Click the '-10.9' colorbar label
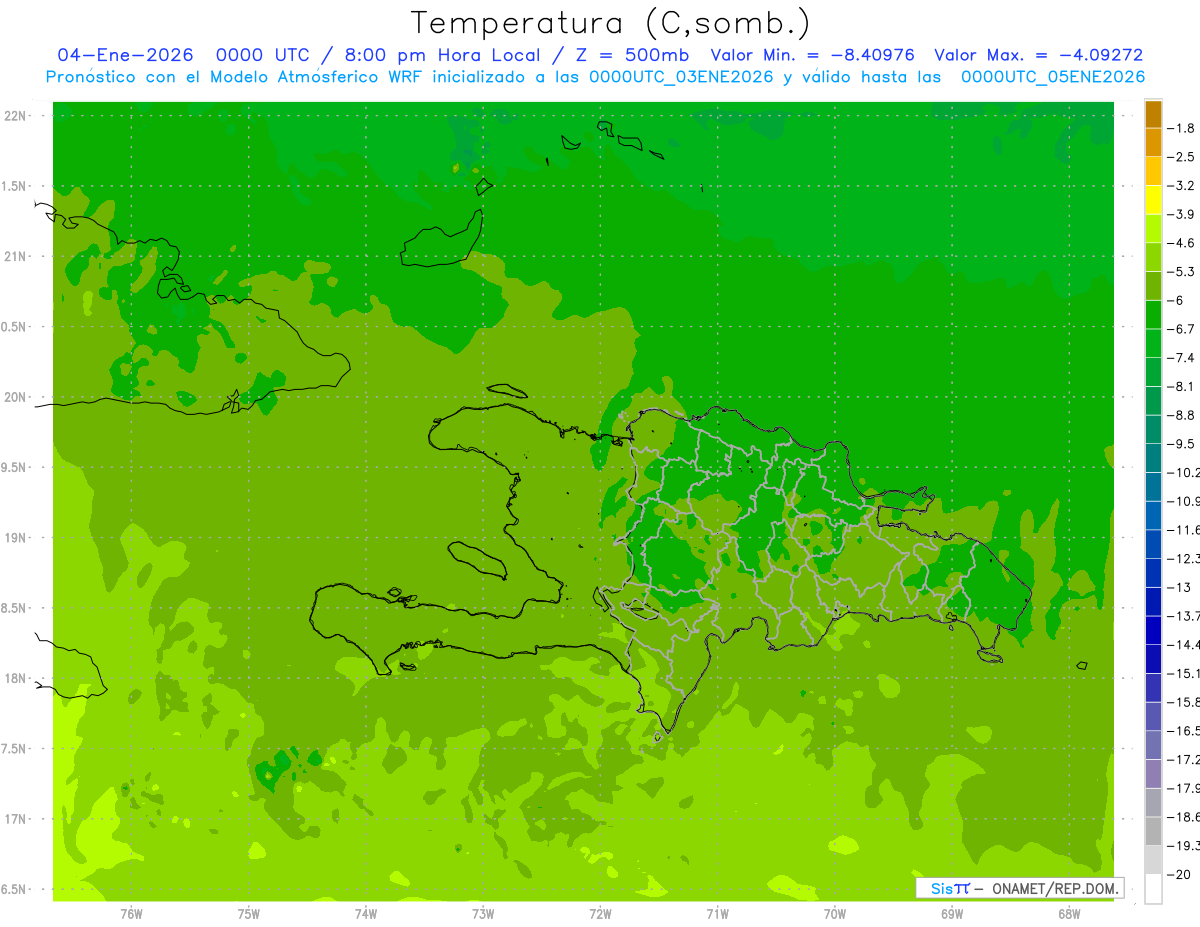1200x927 pixels. click(x=1183, y=501)
